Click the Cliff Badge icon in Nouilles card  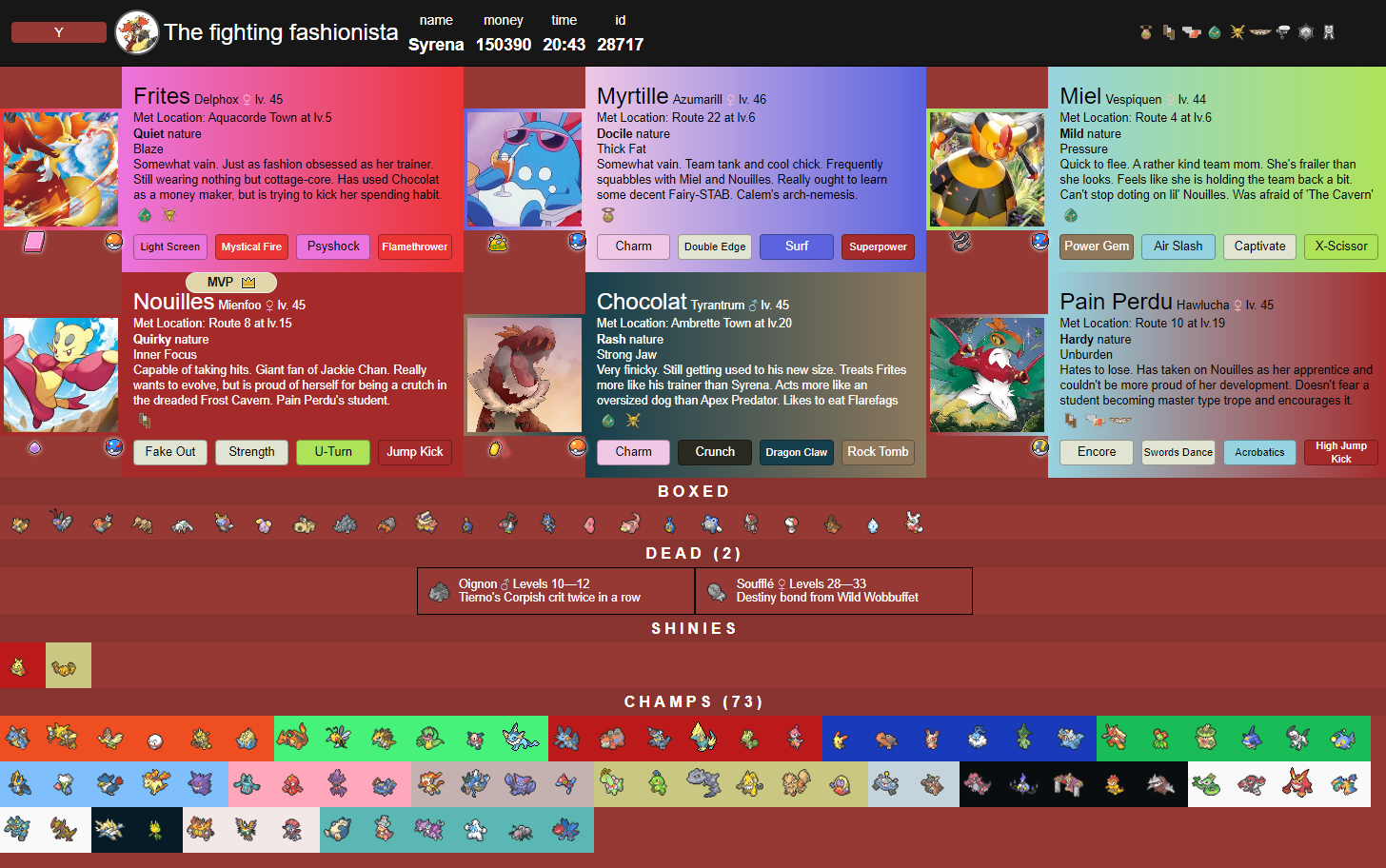click(x=145, y=421)
